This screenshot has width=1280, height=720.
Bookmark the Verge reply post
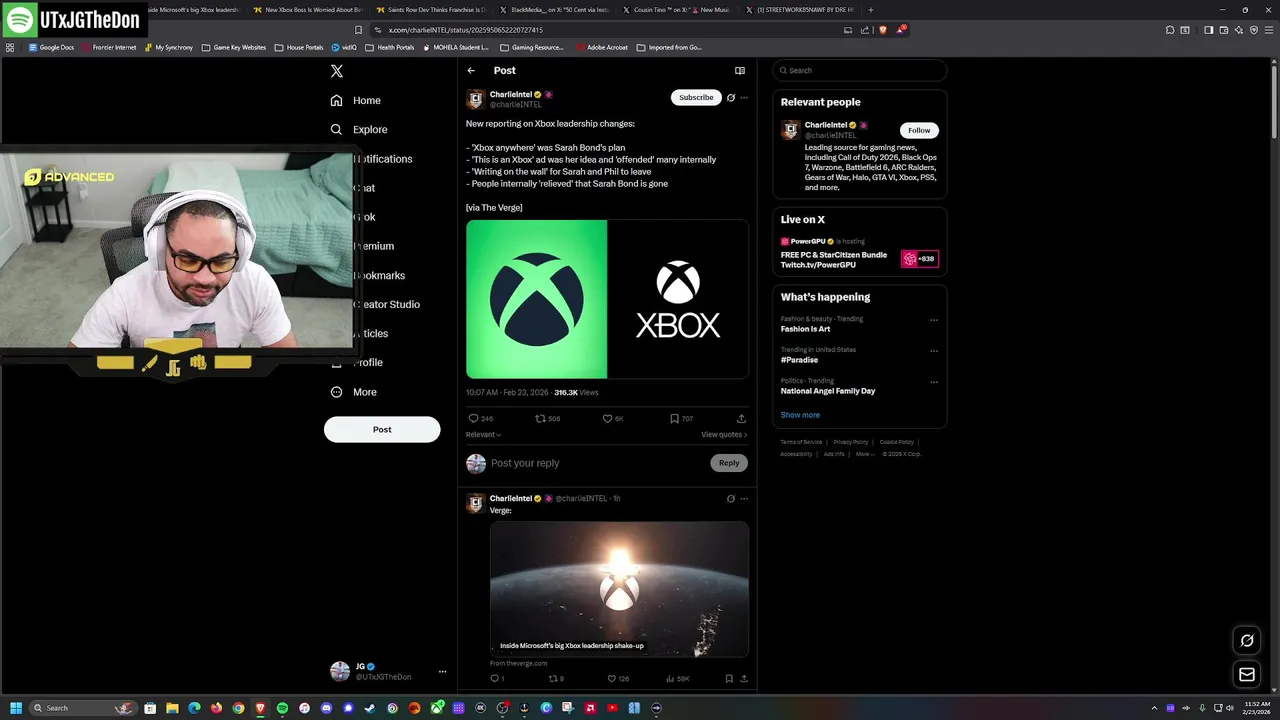729,678
